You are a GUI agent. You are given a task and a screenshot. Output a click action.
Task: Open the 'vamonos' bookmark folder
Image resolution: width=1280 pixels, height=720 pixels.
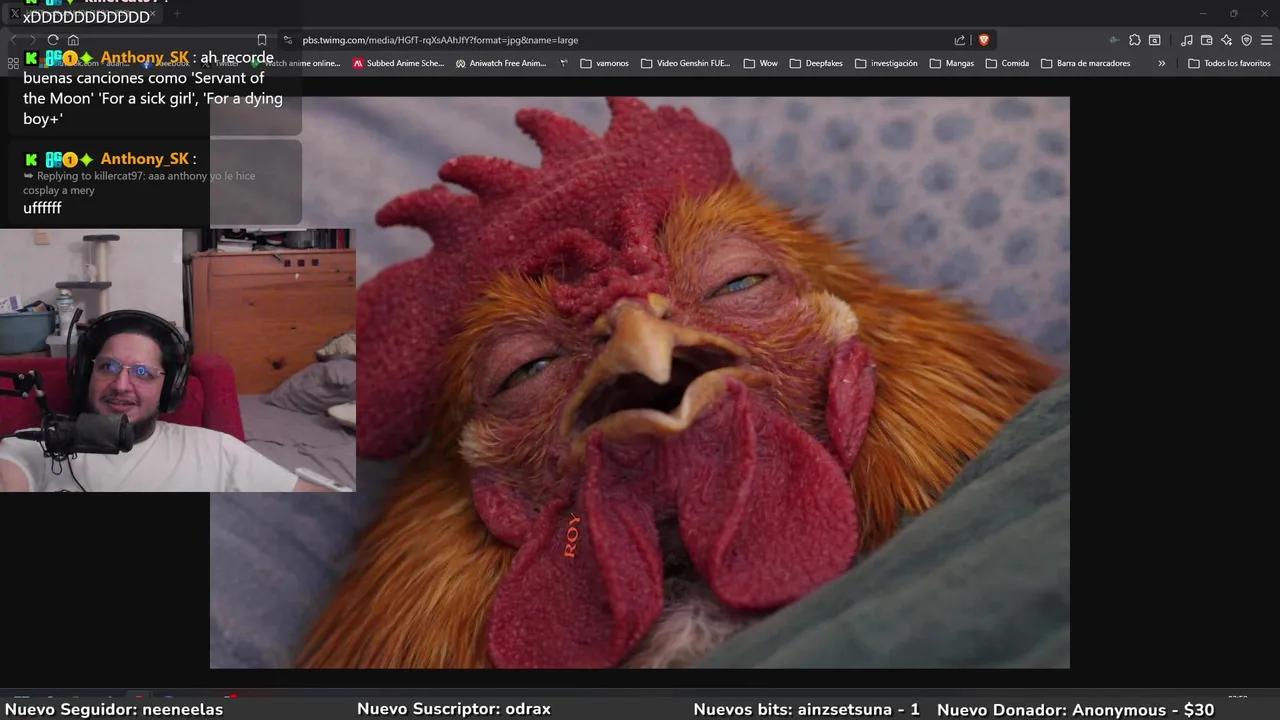tap(605, 63)
